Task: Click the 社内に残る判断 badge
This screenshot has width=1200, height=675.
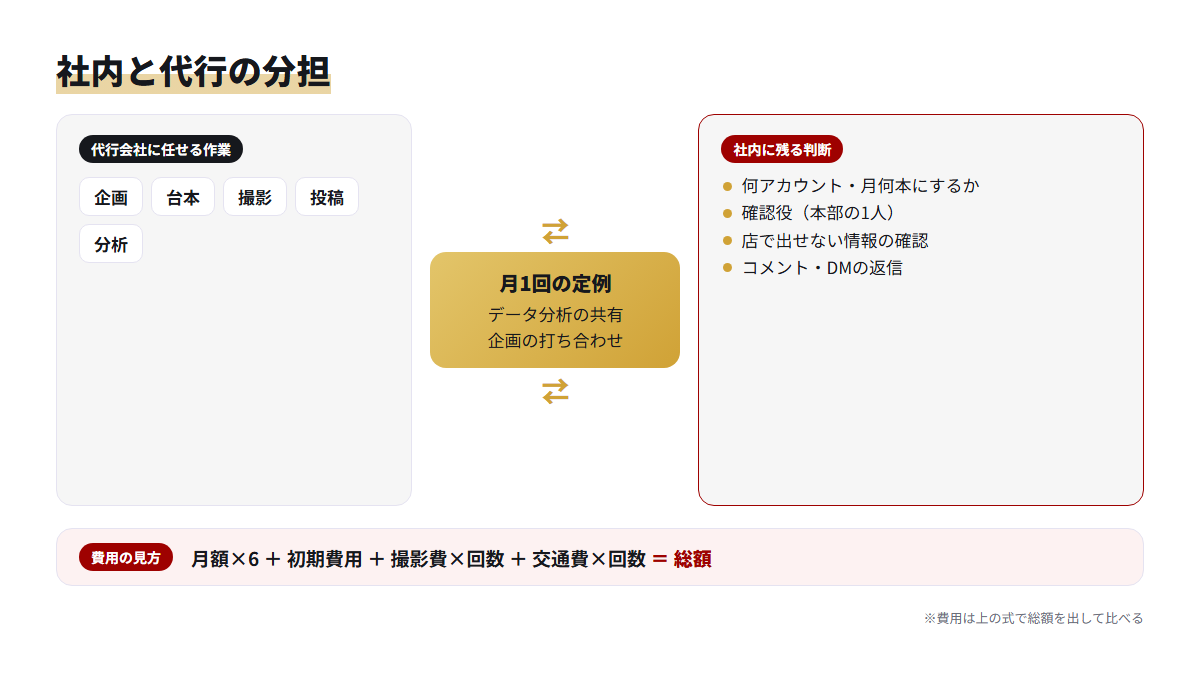Action: pos(782,149)
